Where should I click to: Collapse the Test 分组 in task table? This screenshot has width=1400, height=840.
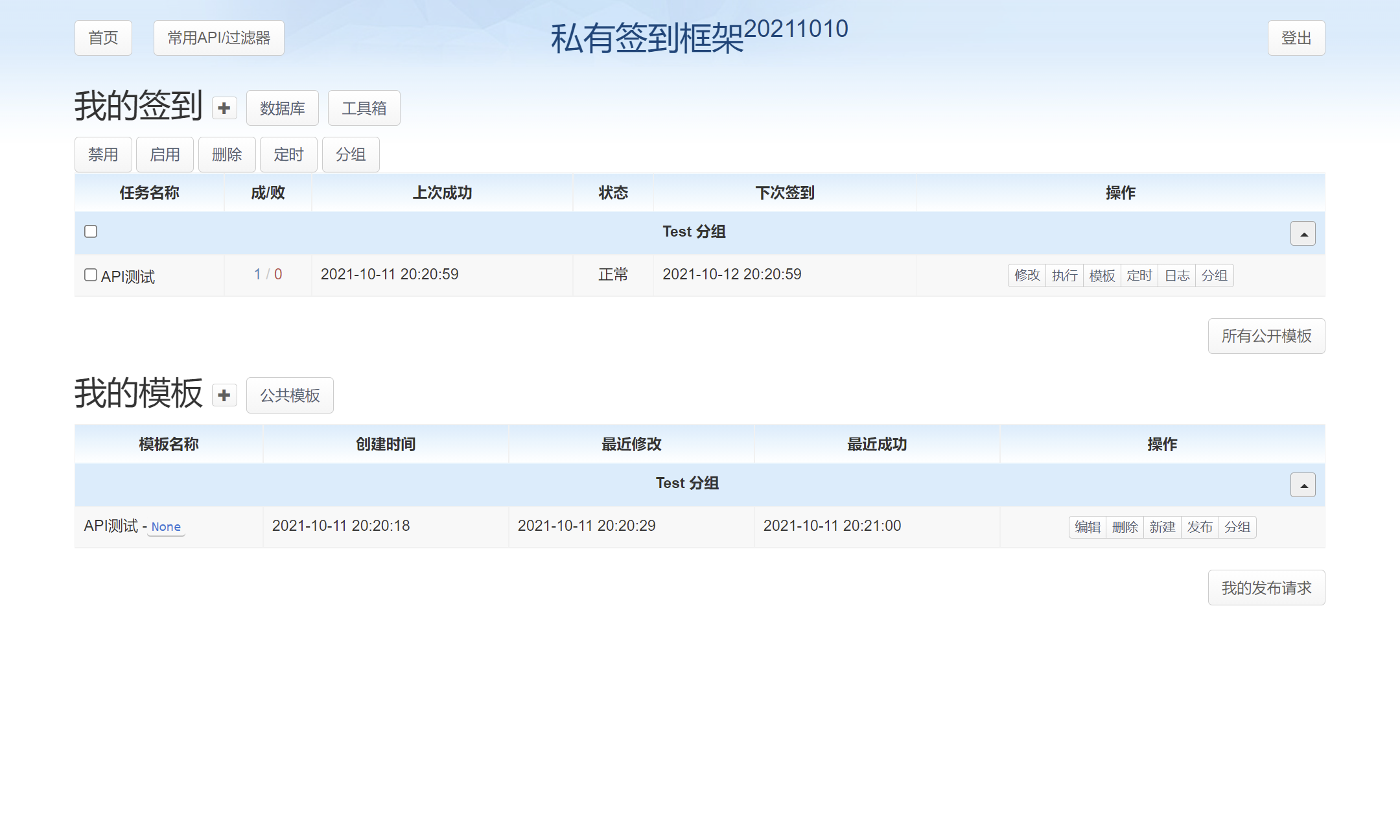1303,233
